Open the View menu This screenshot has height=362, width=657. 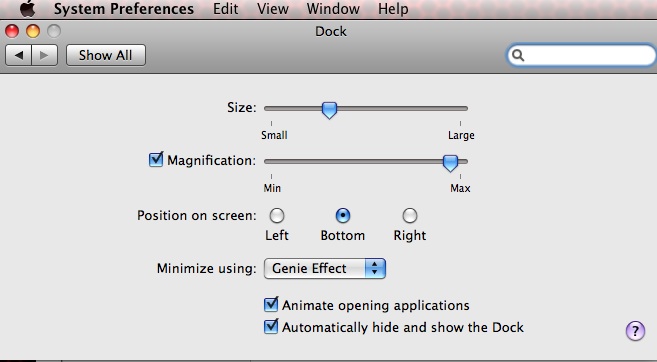click(x=273, y=9)
